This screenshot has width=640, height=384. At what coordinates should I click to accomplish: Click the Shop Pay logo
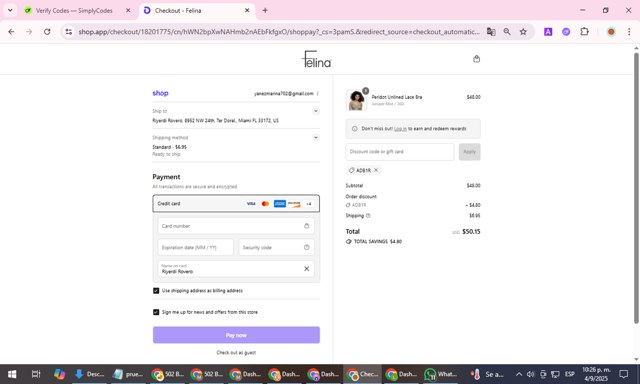point(160,93)
